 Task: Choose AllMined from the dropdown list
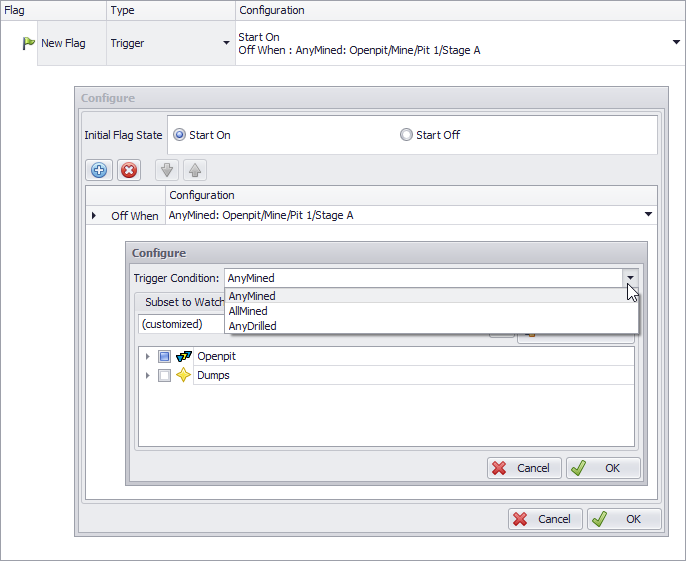point(431,311)
